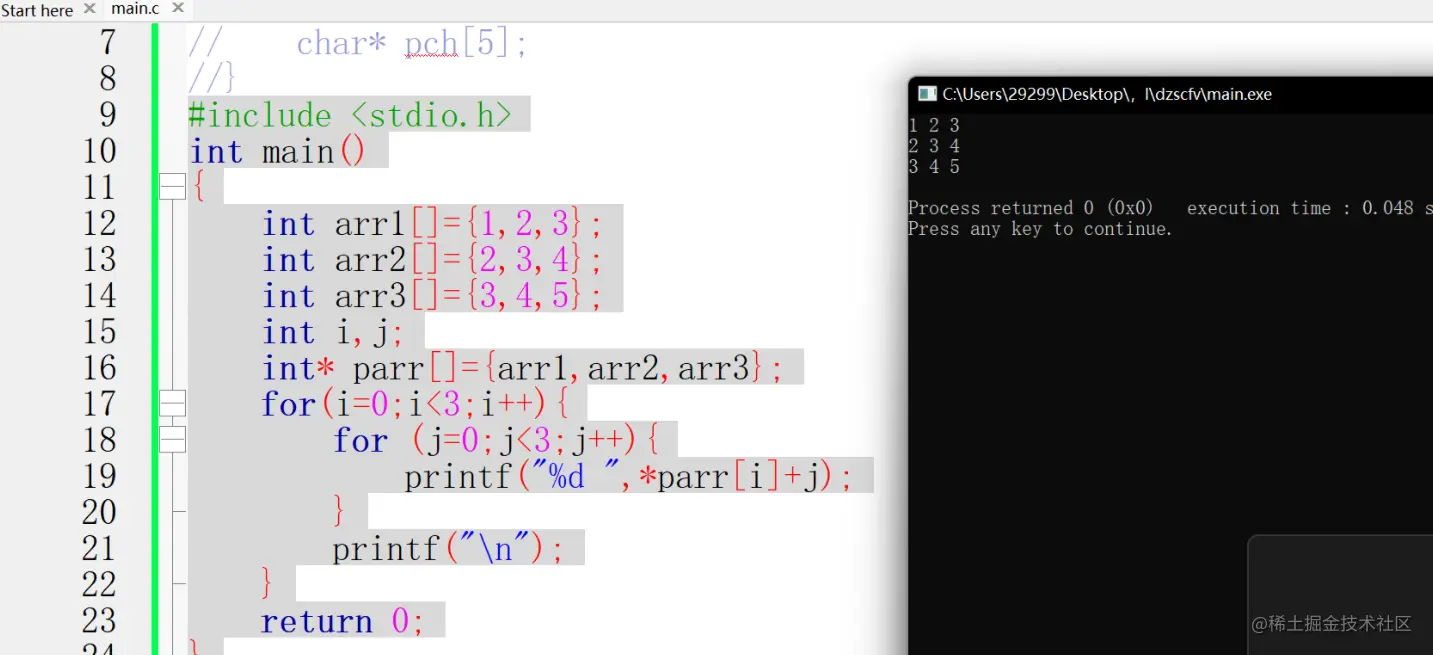Click the "#include <stdio.h>" line
The width and height of the screenshot is (1433, 655).
[350, 115]
